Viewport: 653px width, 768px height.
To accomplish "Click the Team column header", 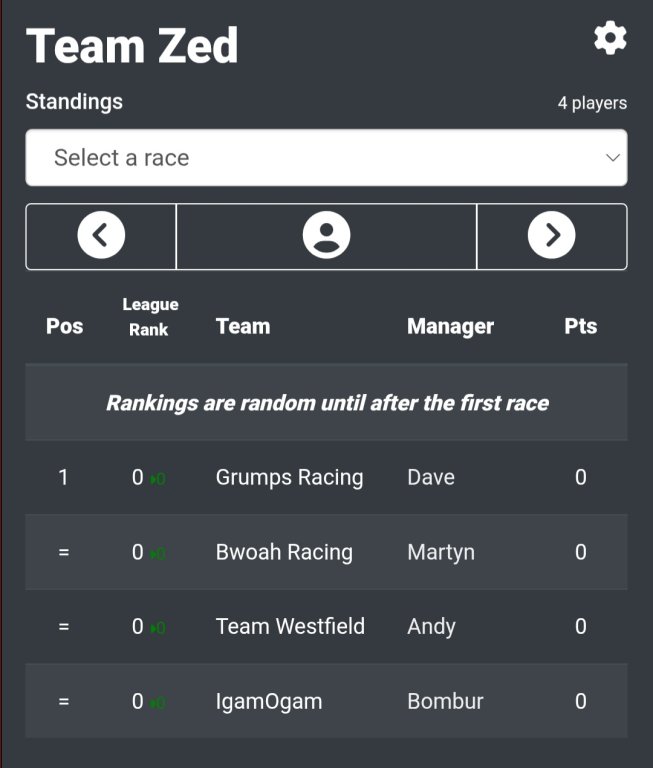I will tap(243, 326).
